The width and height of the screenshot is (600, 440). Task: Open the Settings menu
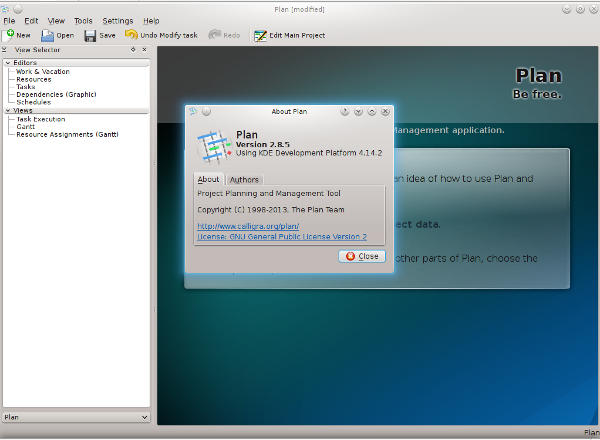point(118,21)
